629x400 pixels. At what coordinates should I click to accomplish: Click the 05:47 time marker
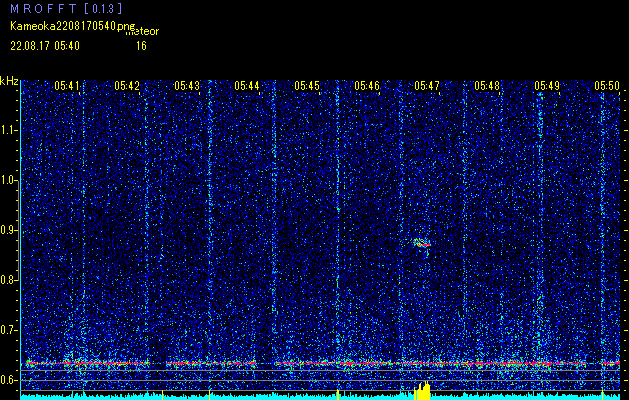(427, 85)
